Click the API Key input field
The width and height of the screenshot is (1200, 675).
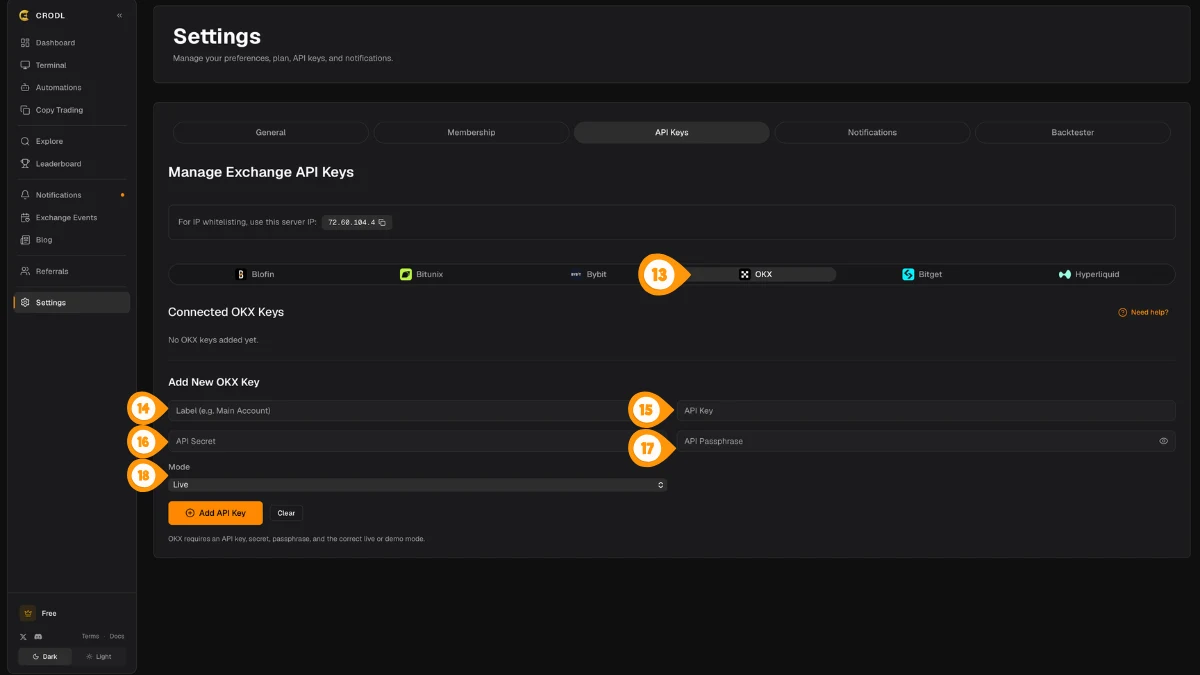point(926,411)
